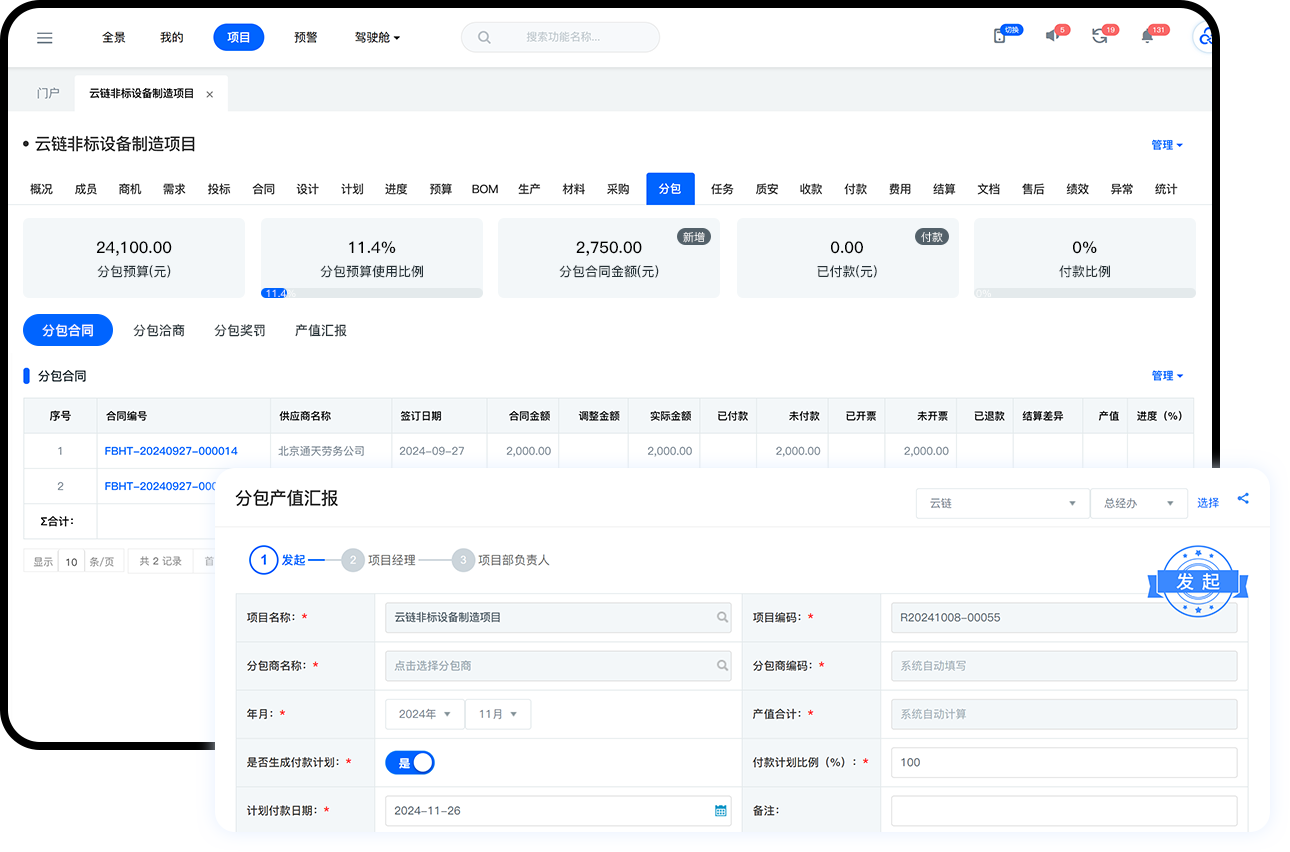This screenshot has height=852, width=1290.
Task: Click the 新增 button on contract amount card
Action: click(x=693, y=237)
